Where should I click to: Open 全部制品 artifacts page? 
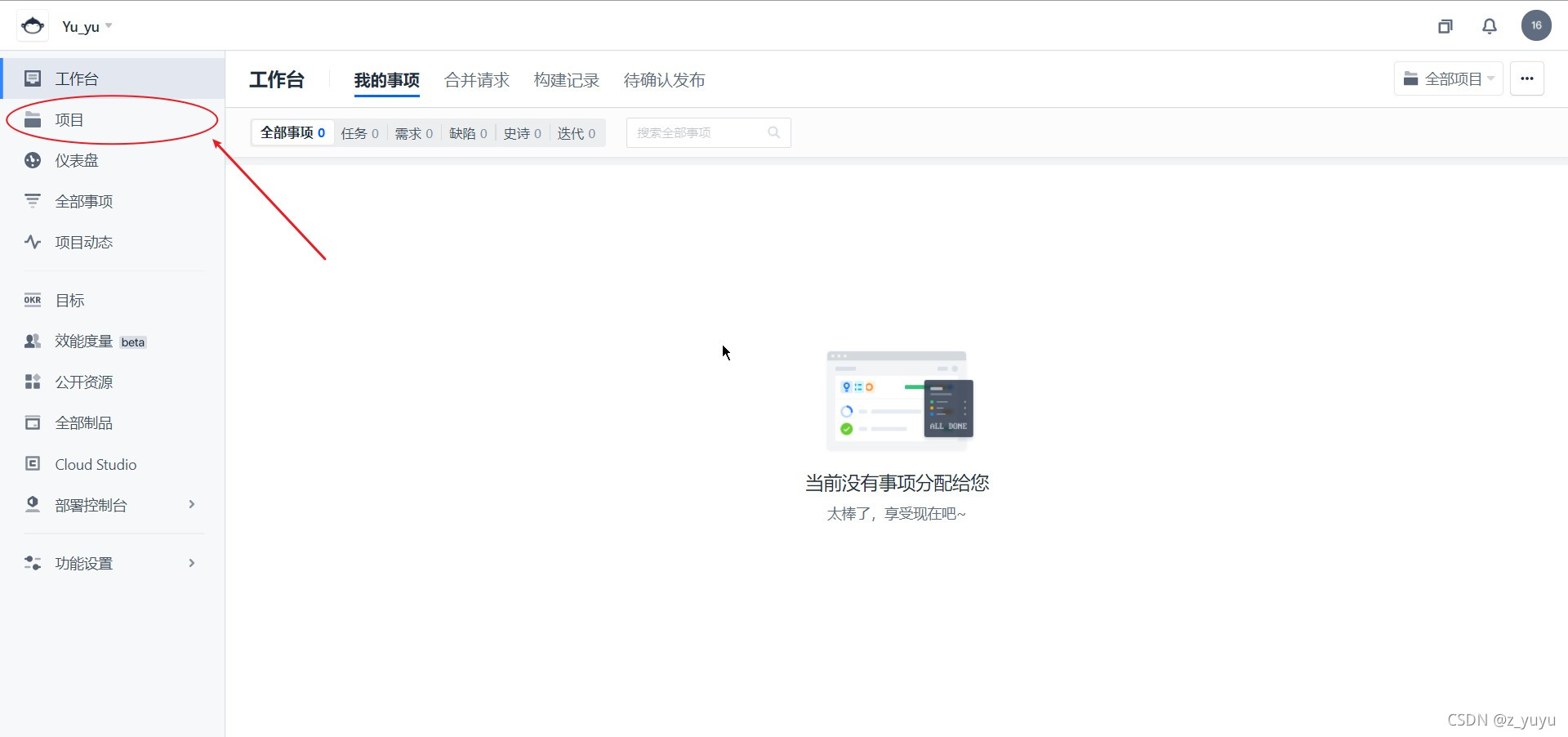click(83, 422)
